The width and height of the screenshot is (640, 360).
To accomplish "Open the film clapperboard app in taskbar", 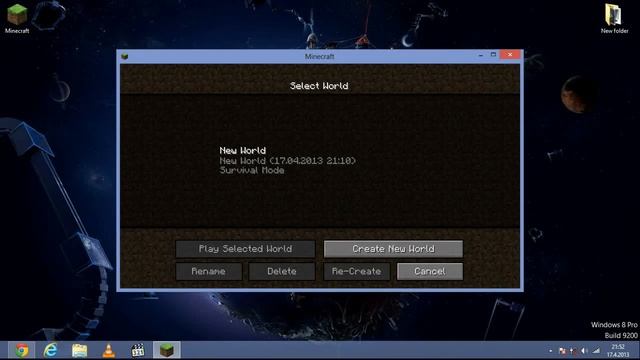I will 138,350.
